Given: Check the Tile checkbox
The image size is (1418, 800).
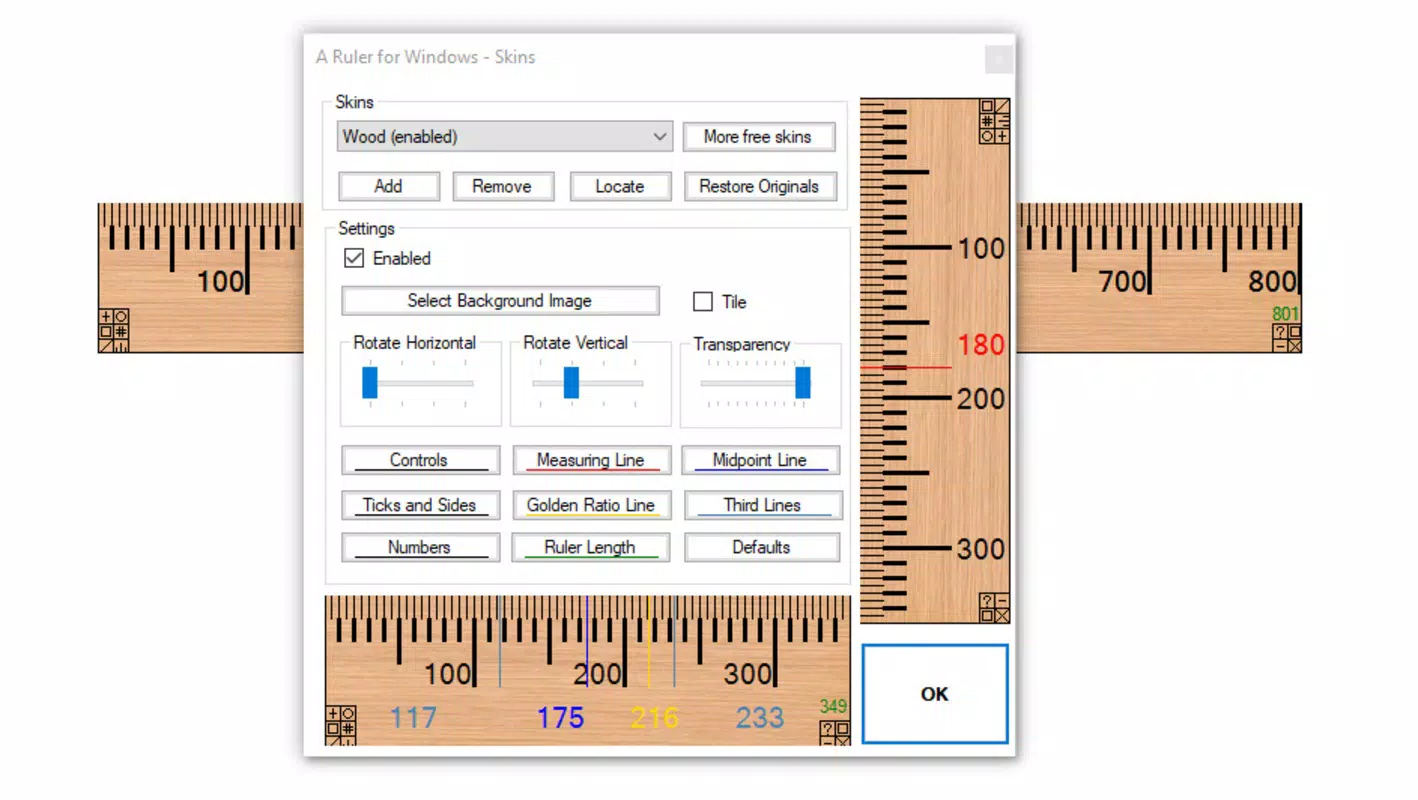Looking at the screenshot, I should [x=703, y=301].
